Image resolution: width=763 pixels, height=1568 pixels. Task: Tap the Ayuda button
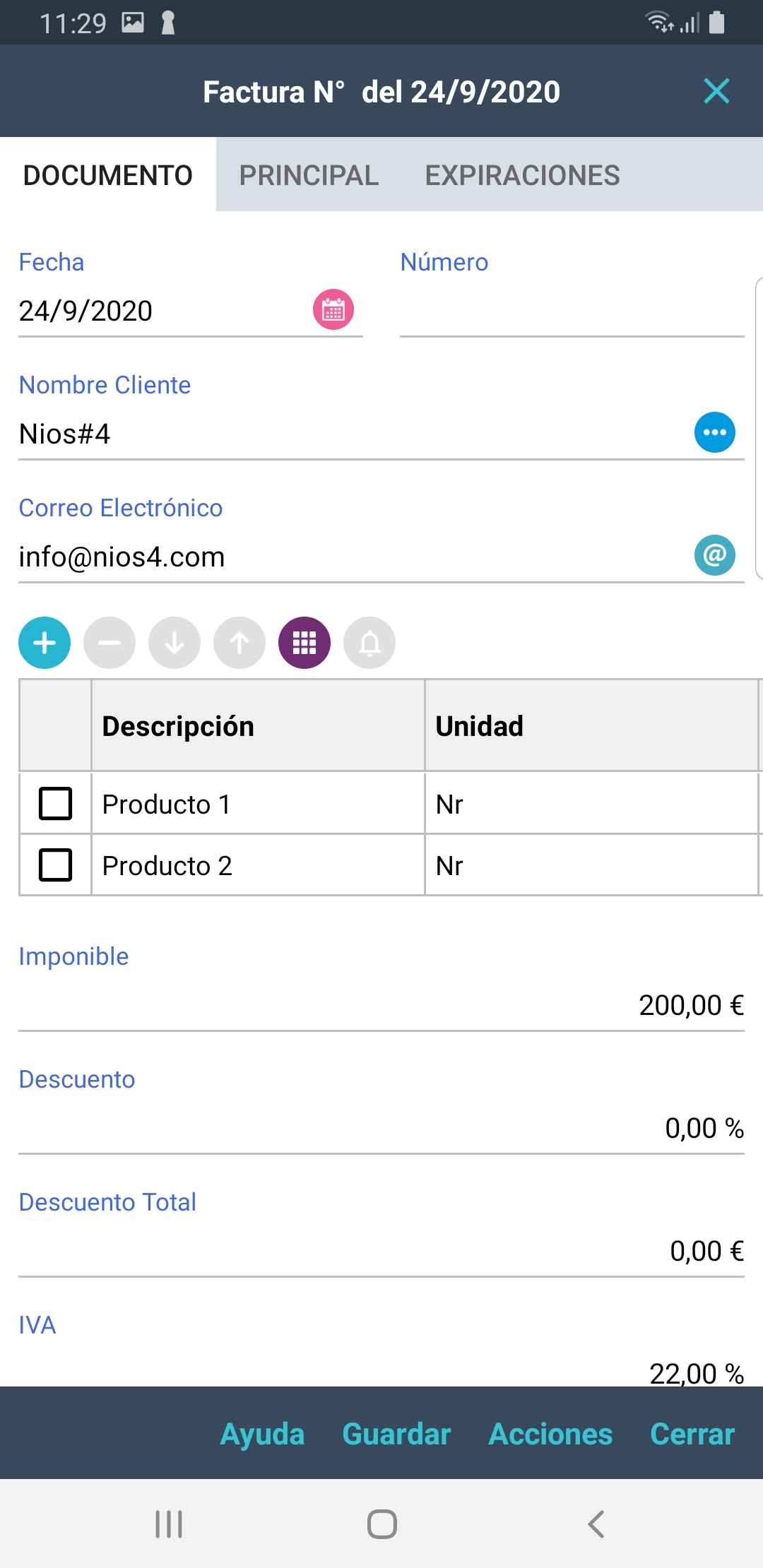[x=262, y=1434]
